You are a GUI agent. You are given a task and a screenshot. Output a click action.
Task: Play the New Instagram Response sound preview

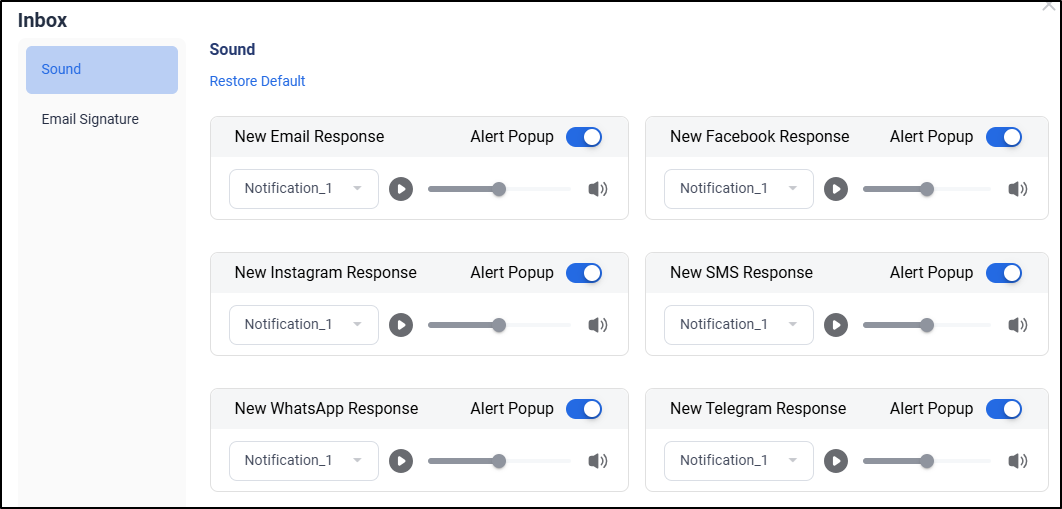coord(401,325)
